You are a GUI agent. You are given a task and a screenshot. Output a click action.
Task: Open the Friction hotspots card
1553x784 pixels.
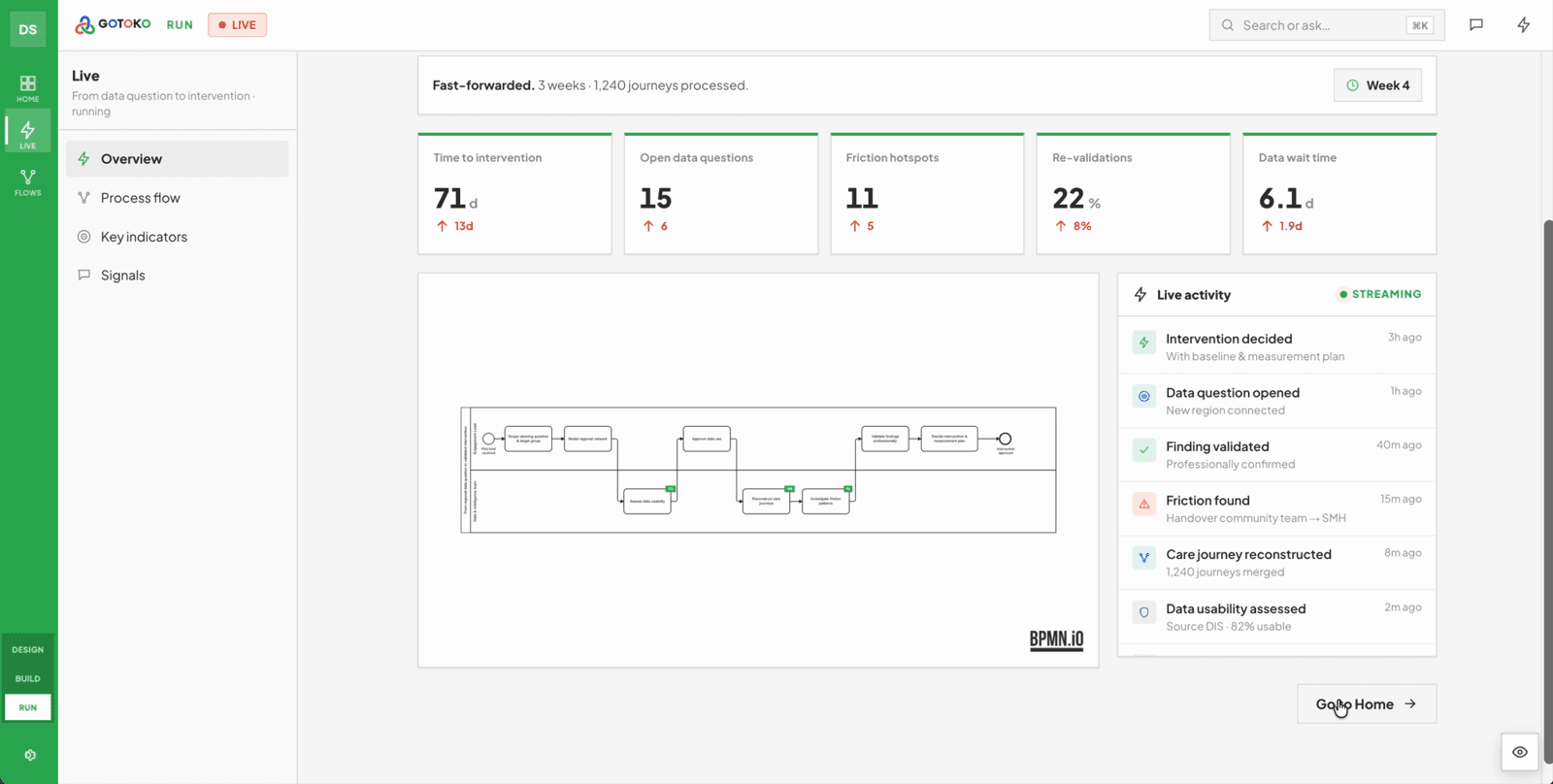click(x=927, y=194)
